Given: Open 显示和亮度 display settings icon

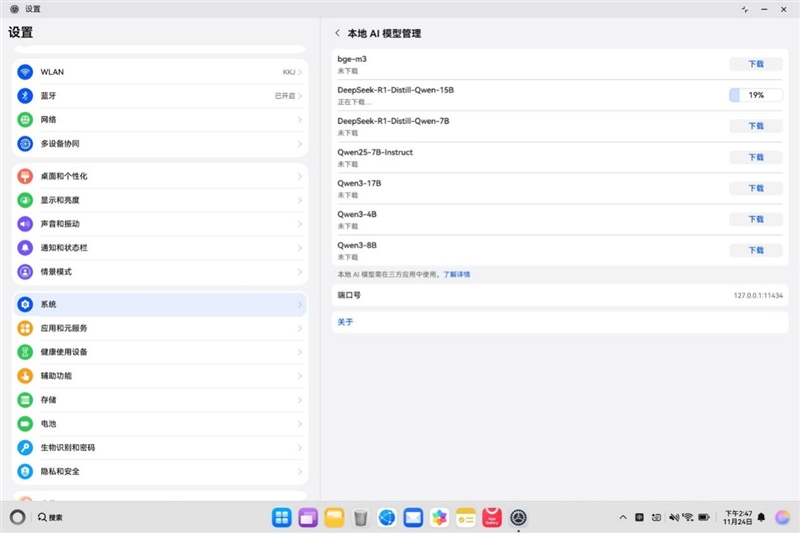Looking at the screenshot, I should 26,200.
